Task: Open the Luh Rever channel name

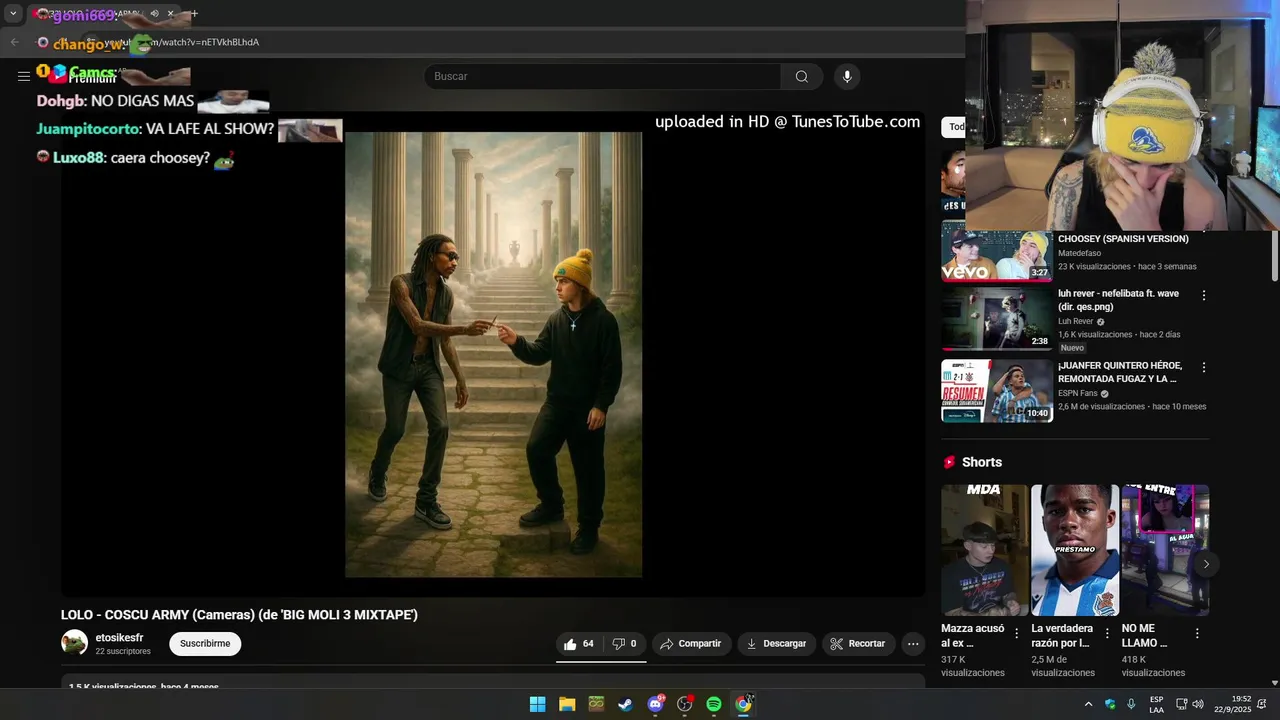Action: tap(1075, 322)
